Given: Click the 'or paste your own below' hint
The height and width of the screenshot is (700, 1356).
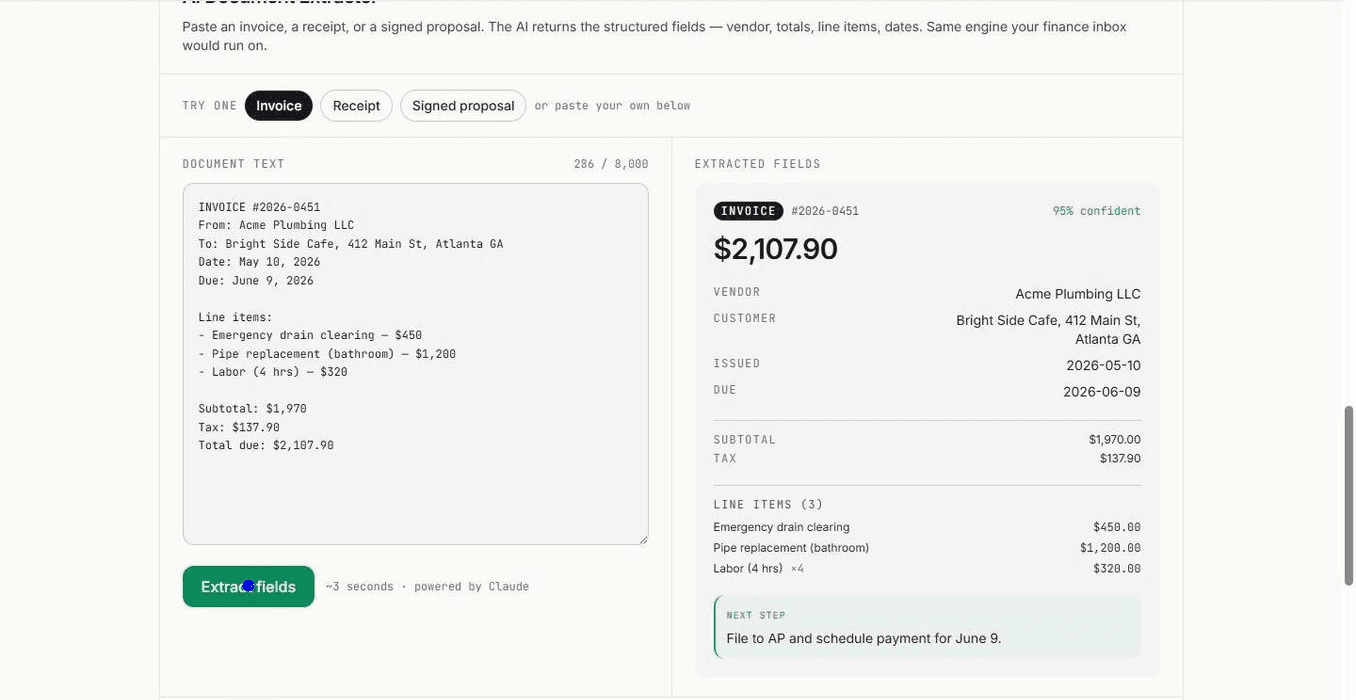Looking at the screenshot, I should point(612,106).
